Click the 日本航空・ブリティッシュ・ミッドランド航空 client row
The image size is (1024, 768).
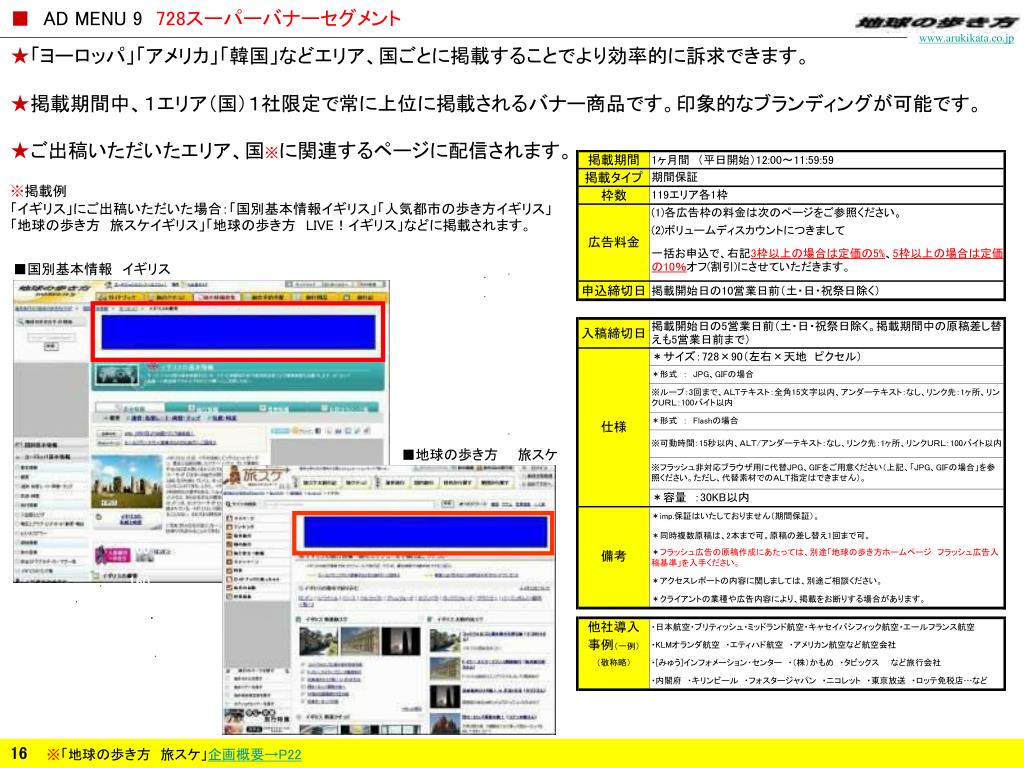813,627
